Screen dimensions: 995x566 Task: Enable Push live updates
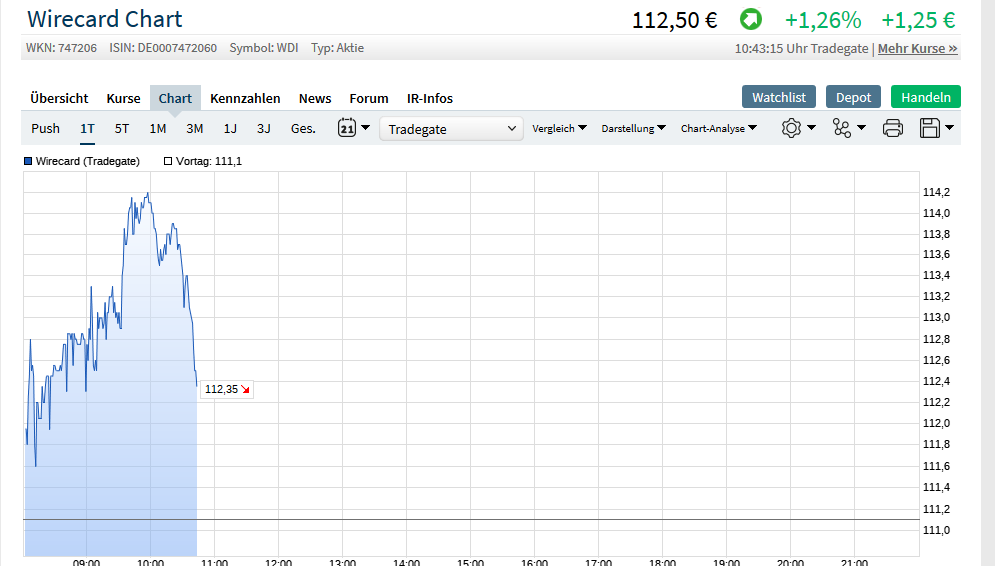pyautogui.click(x=45, y=128)
